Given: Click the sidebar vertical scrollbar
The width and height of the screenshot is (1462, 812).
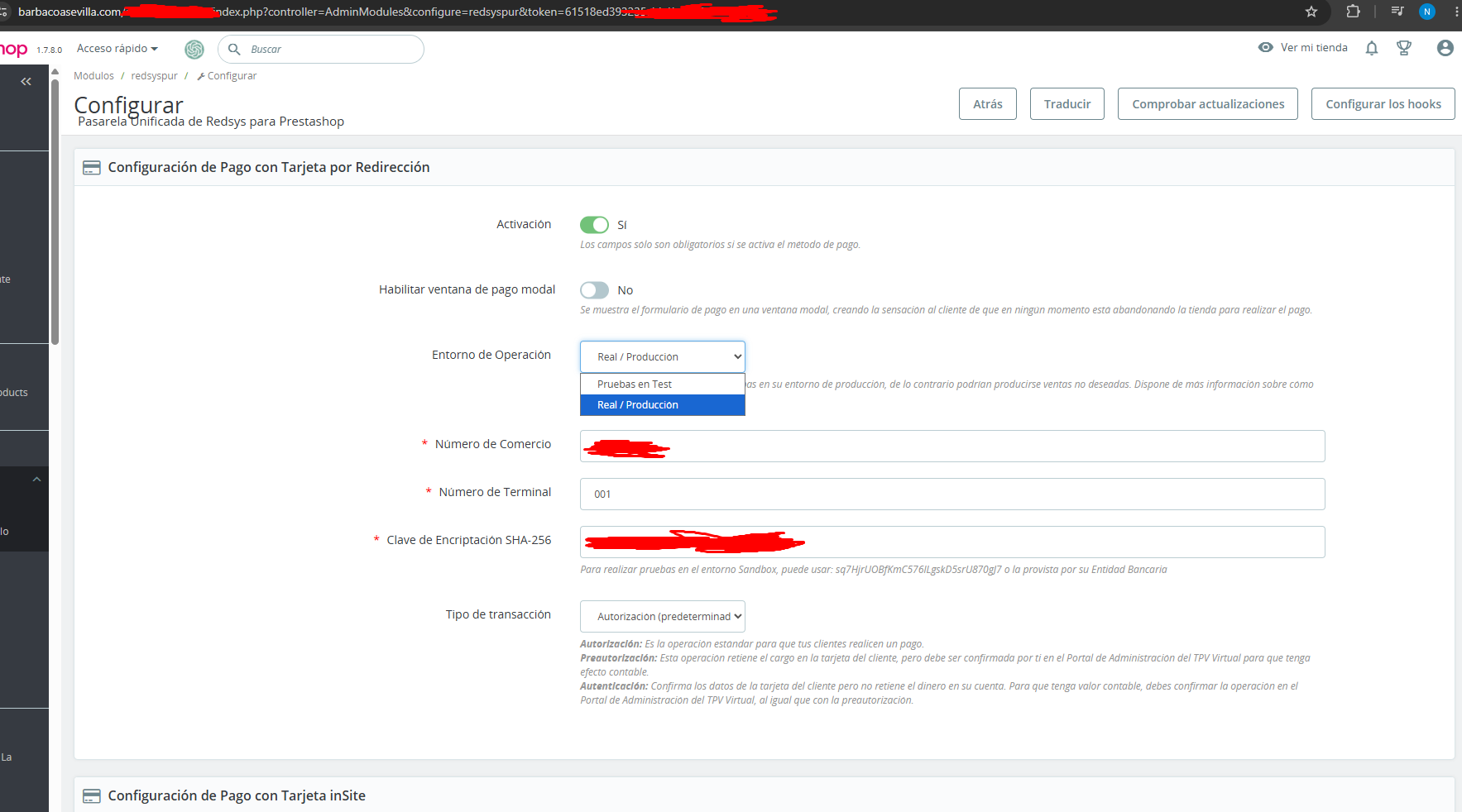Looking at the screenshot, I should point(55,211).
